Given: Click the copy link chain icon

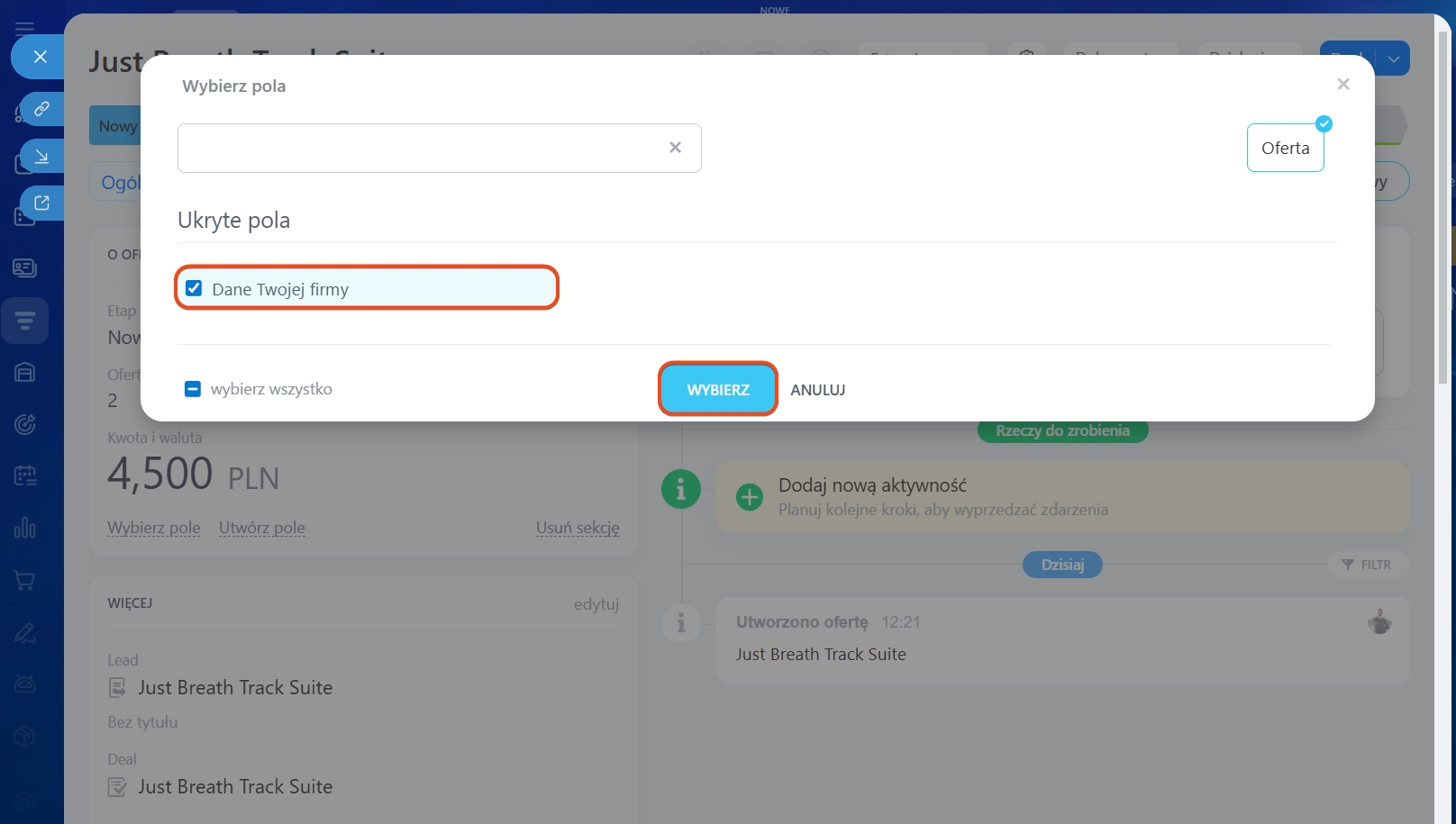Looking at the screenshot, I should coord(41,109).
